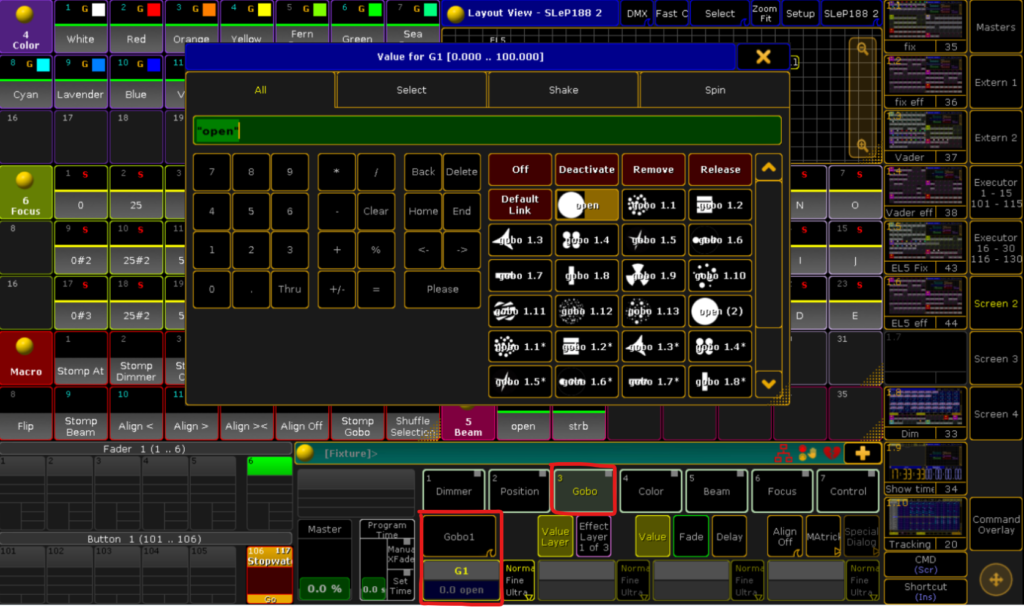
Task: Pick the gobo 1.4 pattern
Action: pyautogui.click(x=586, y=240)
